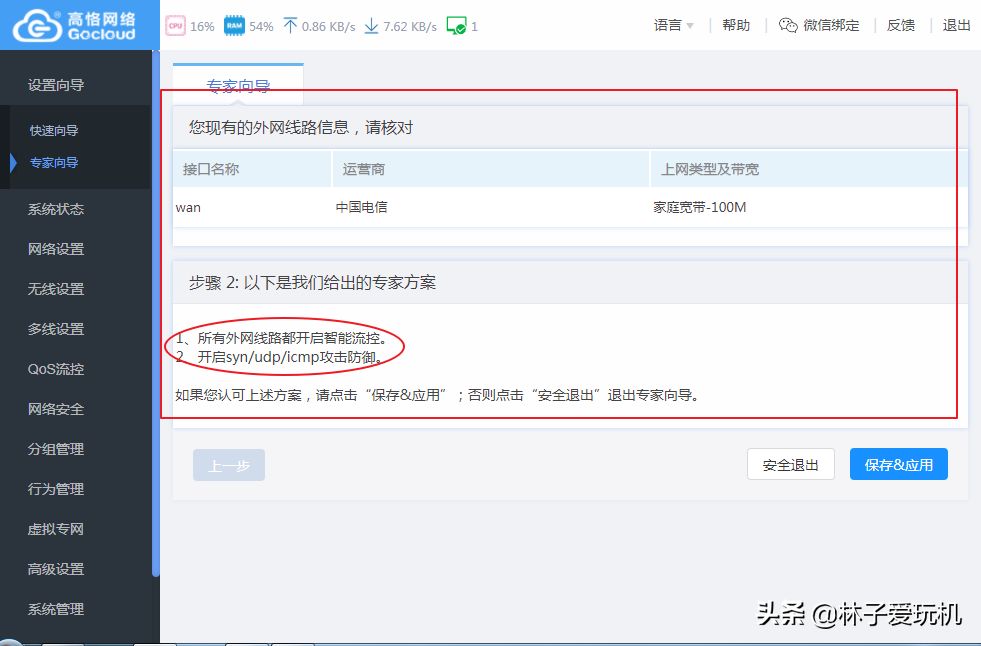
Task: Open 分组管理 menu
Action: pos(56,449)
